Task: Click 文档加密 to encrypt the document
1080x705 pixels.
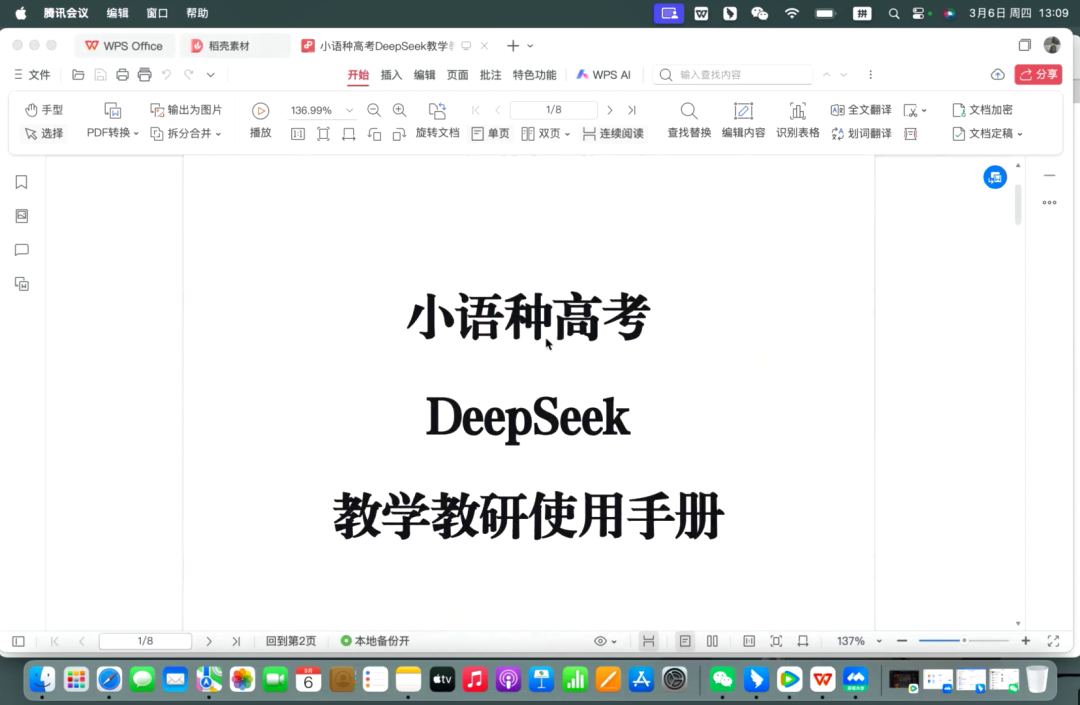Action: coord(983,110)
